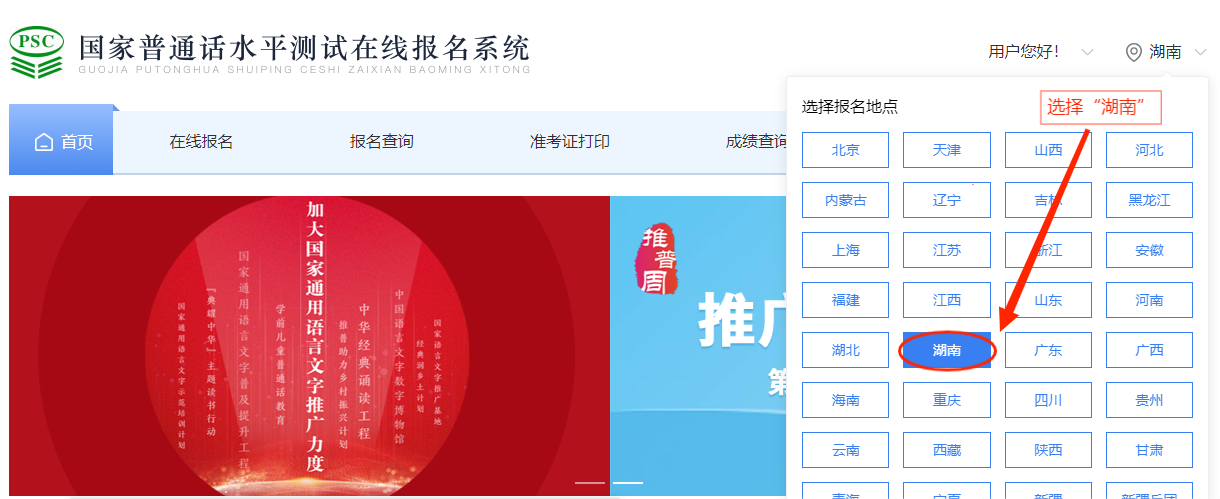Click the red 推广 banner image

309,346
